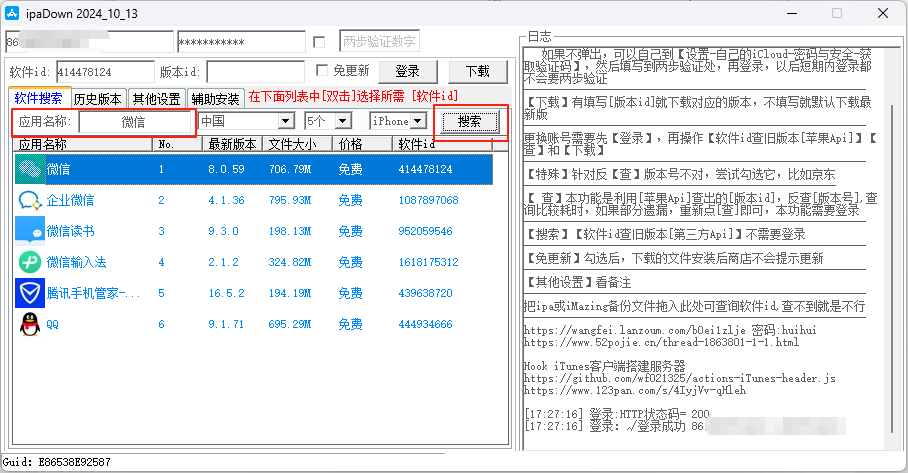Screen dimensions: 908x473
Task: Click software id 444934666
Action: tap(426, 324)
